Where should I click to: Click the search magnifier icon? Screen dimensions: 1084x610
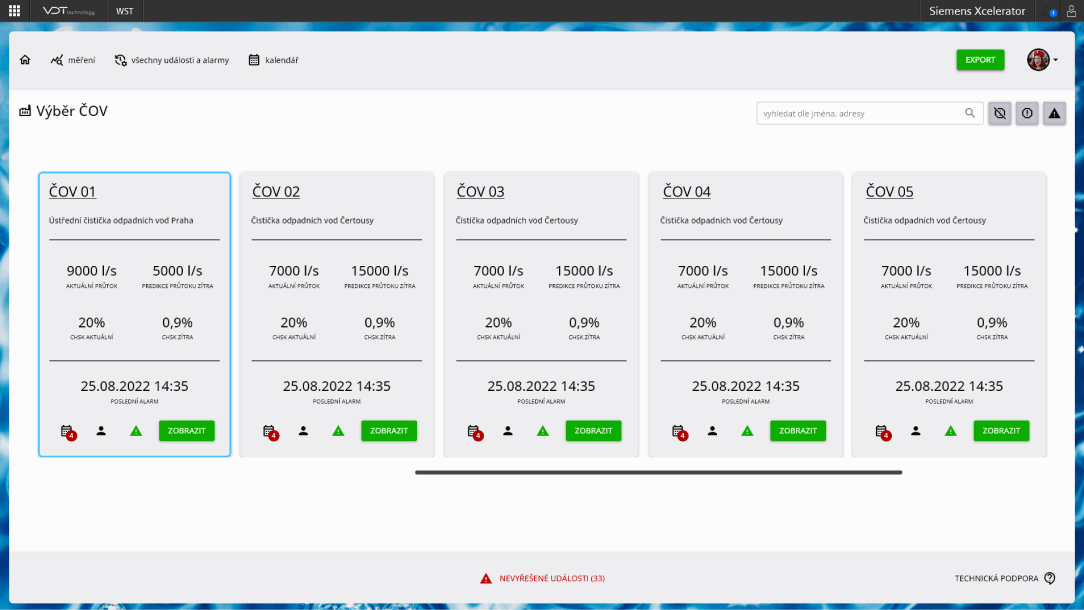click(x=970, y=113)
